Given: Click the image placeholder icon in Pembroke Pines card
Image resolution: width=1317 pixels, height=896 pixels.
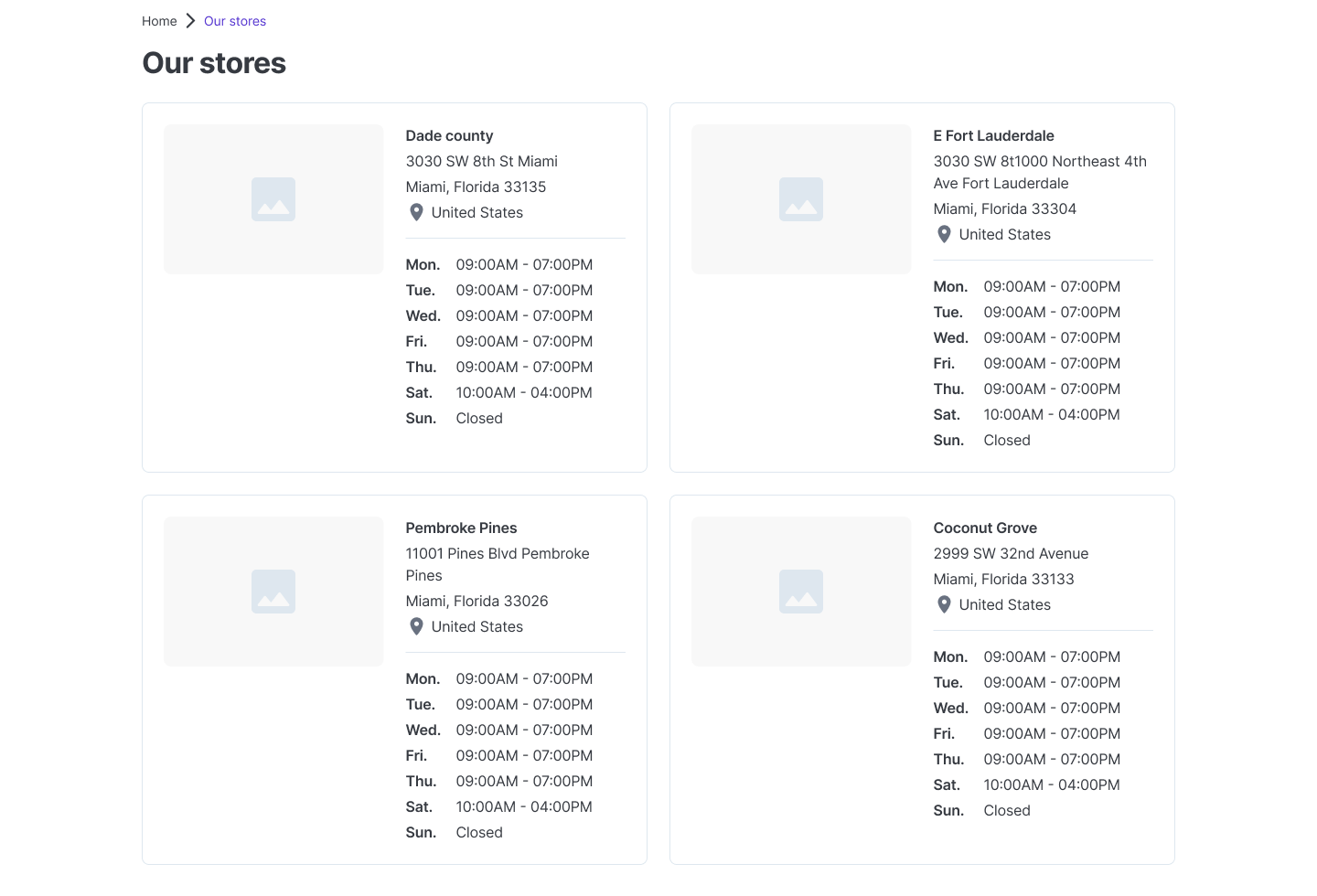Looking at the screenshot, I should [x=273, y=592].
